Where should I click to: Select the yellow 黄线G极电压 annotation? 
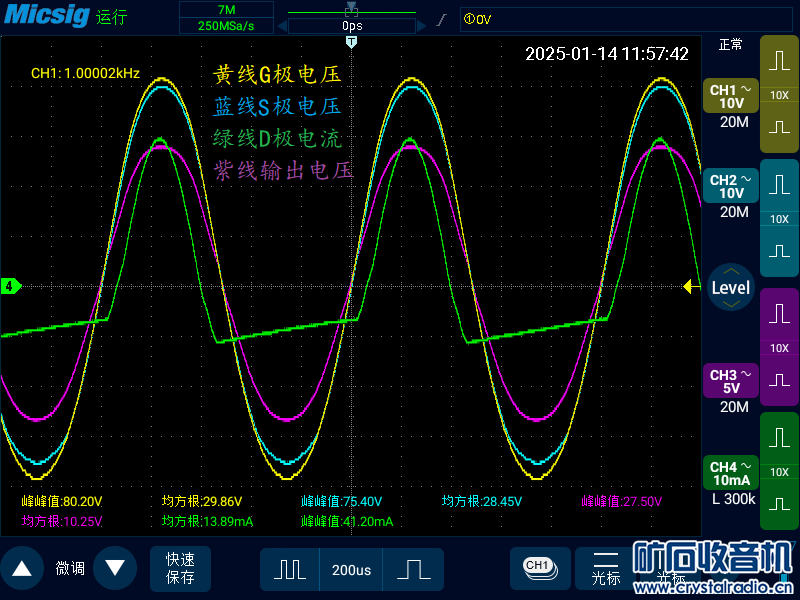coord(277,74)
